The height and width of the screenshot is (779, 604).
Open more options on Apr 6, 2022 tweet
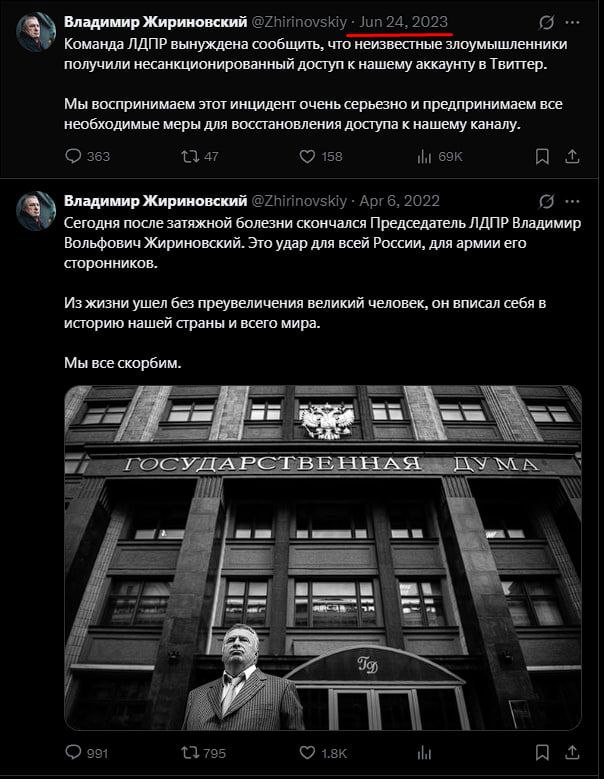572,201
